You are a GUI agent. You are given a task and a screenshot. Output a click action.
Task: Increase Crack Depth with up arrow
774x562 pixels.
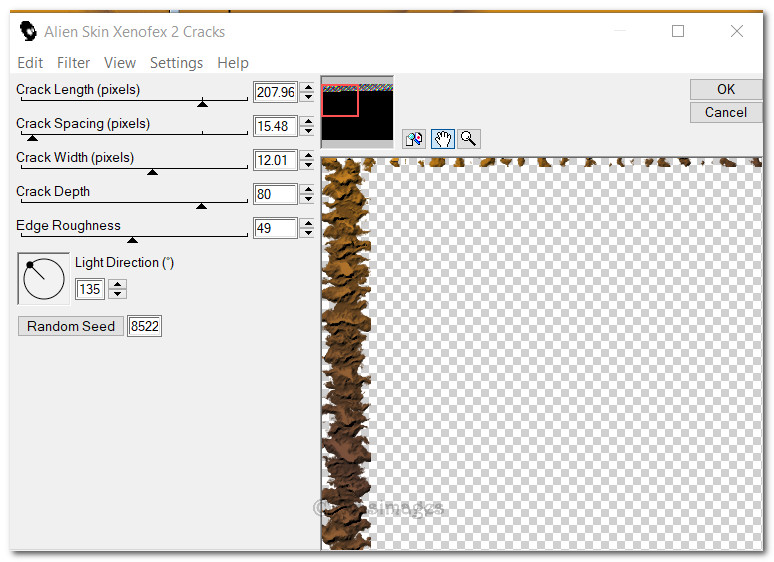click(x=309, y=189)
